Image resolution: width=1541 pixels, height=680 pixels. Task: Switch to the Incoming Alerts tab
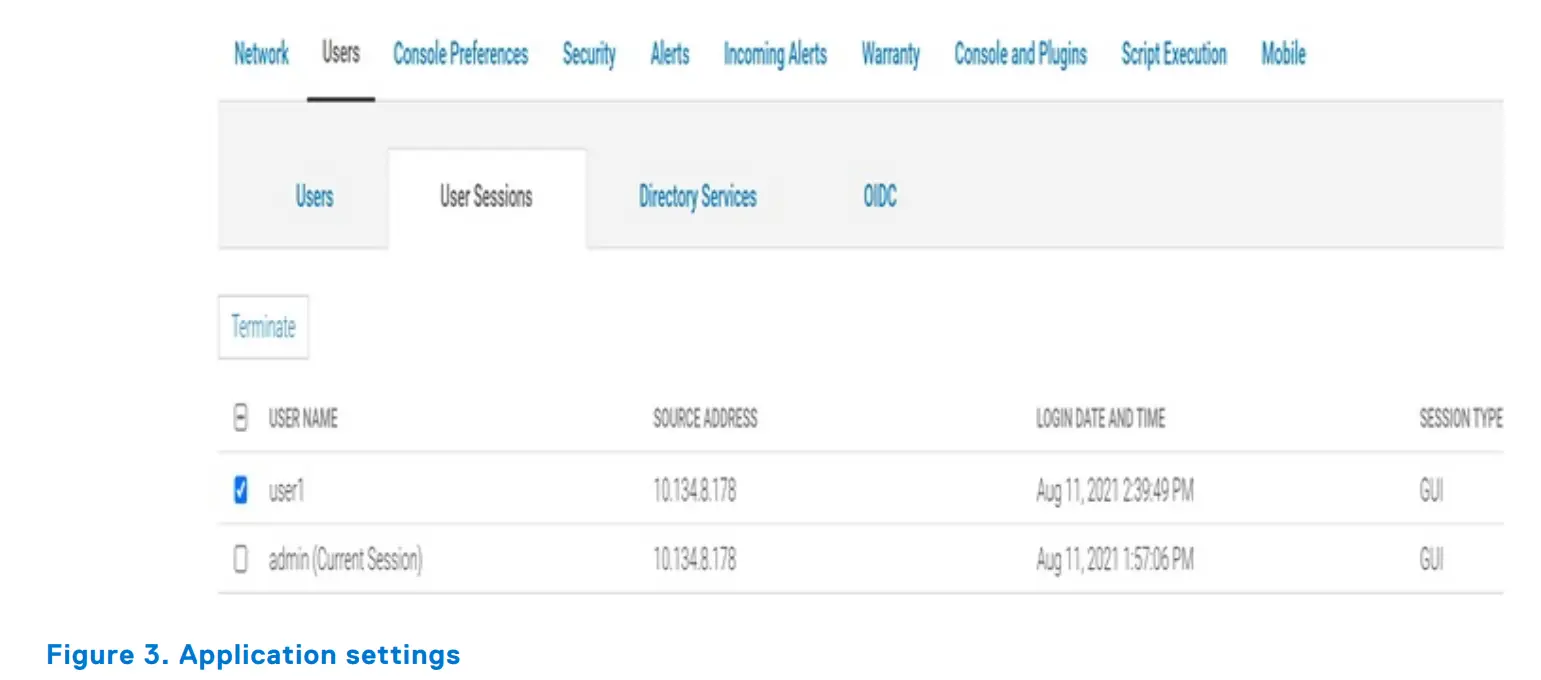[774, 55]
